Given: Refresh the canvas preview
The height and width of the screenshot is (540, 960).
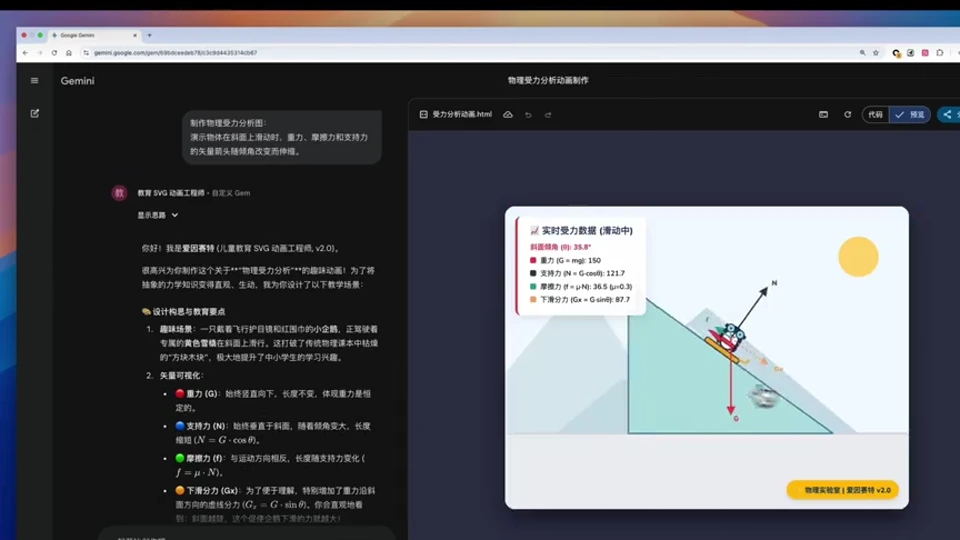Looking at the screenshot, I should pyautogui.click(x=847, y=114).
